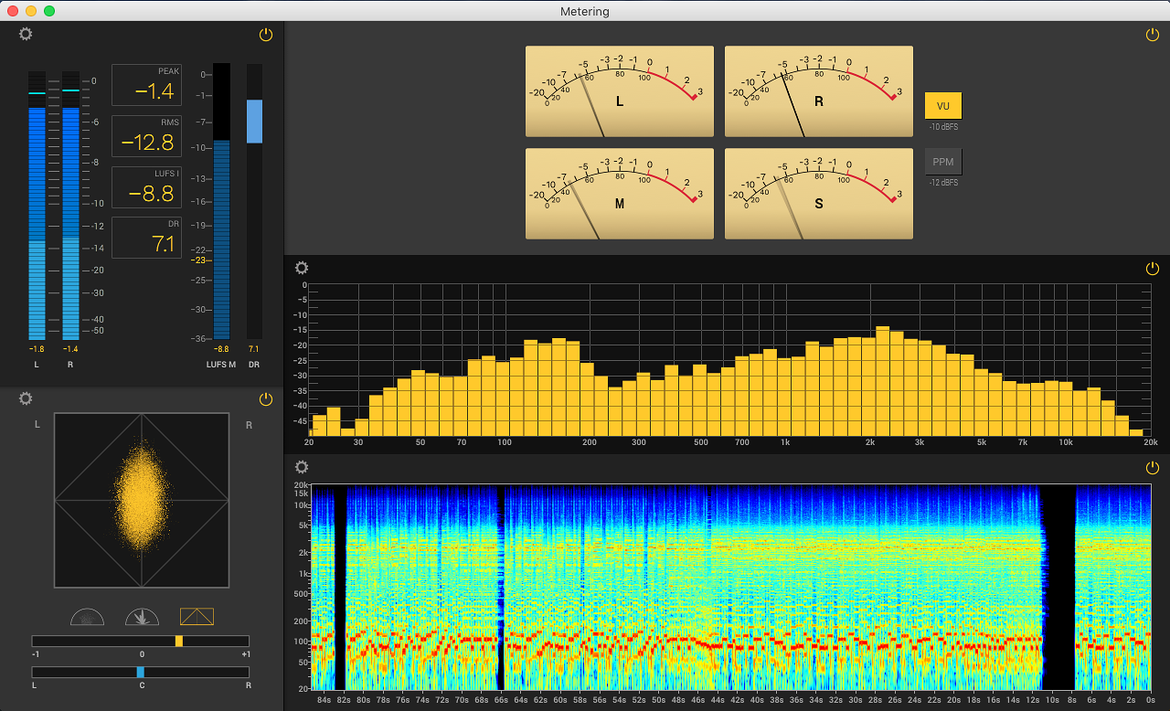Click the R analog VU meter
This screenshot has height=711, width=1170.
(819, 92)
